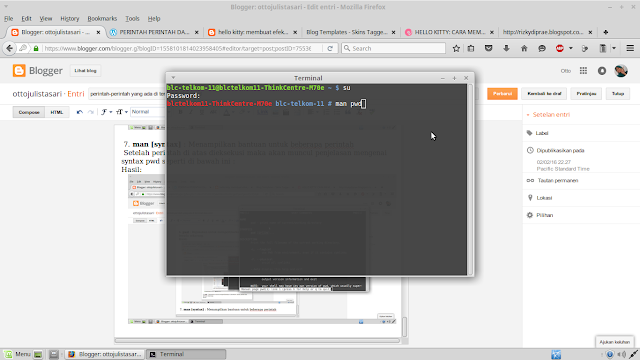Open the Tools menu

click(x=132, y=18)
